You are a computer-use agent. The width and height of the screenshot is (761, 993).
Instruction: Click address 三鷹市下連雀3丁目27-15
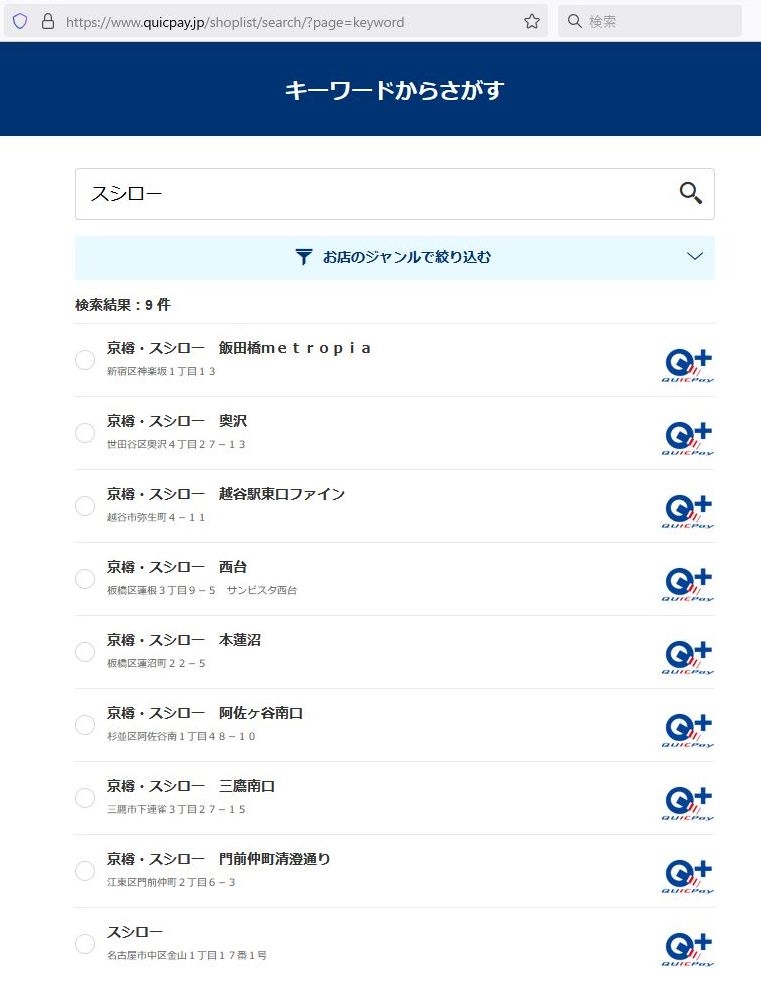pos(176,809)
